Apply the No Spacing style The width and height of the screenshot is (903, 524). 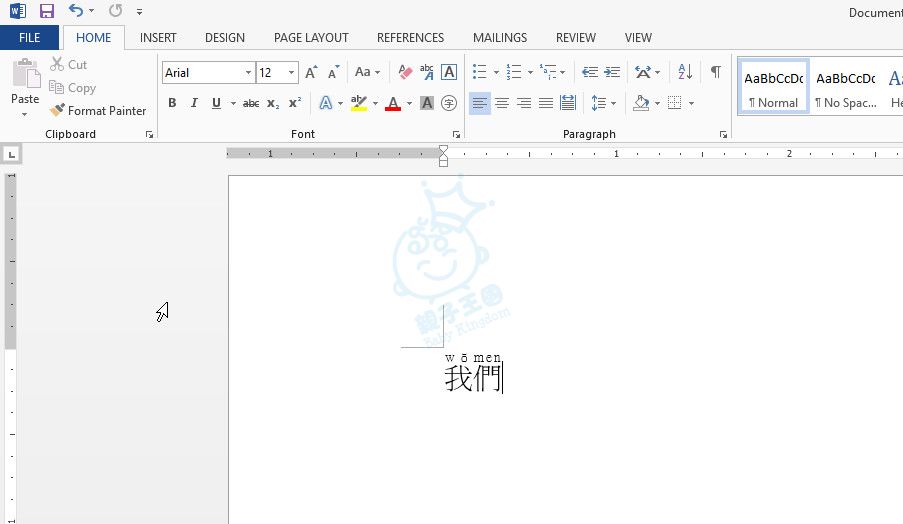pos(845,86)
